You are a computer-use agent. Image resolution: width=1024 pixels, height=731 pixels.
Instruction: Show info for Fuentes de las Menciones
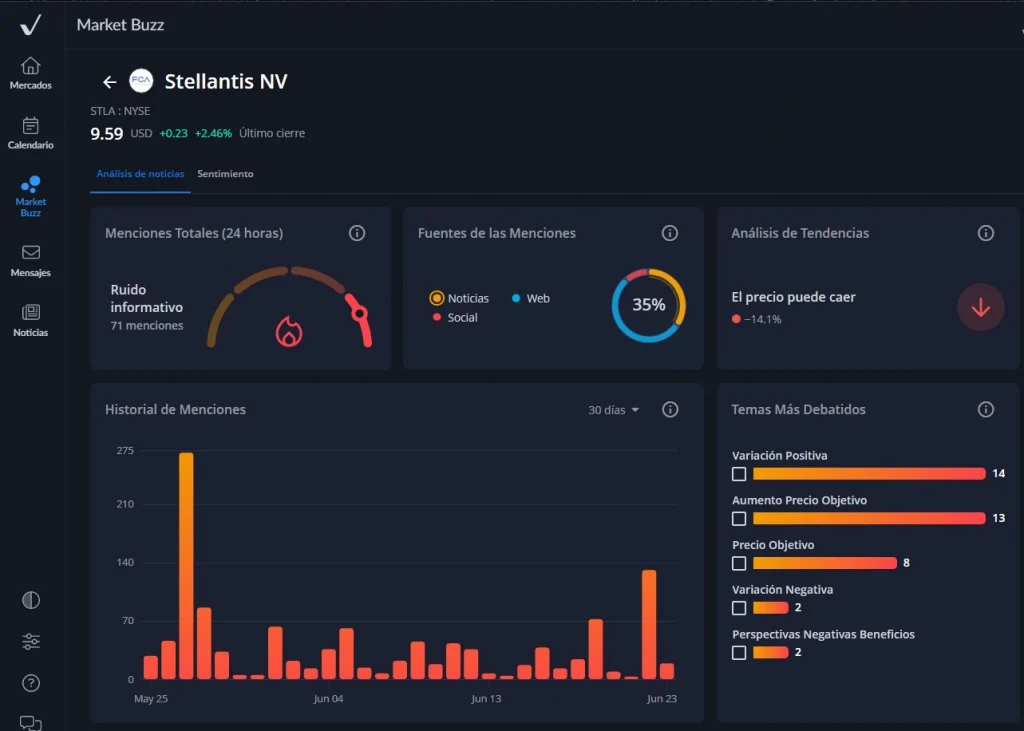pos(669,233)
